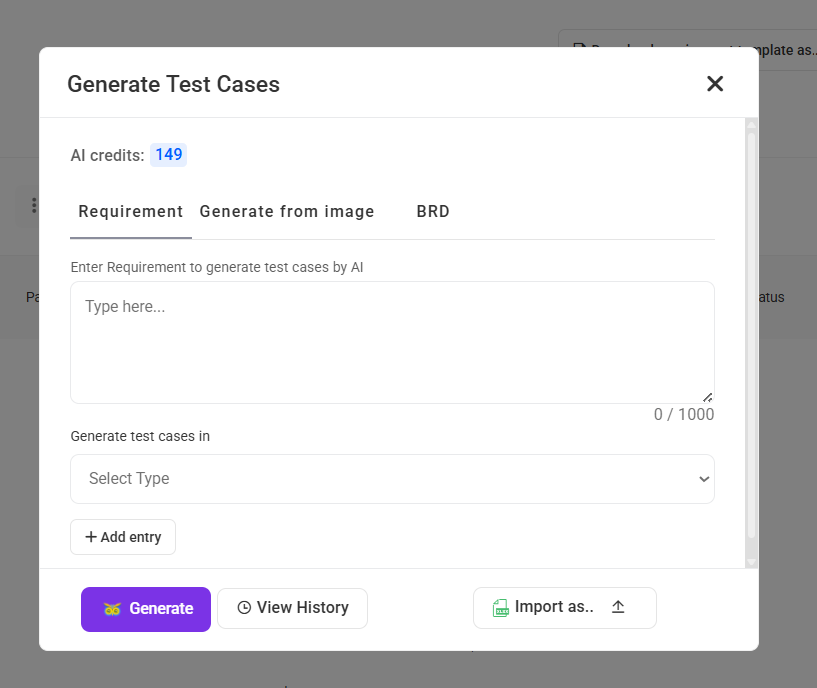Viewport: 817px width, 688px height.
Task: Click the dialog scrollbar down arrow
Action: click(x=751, y=562)
